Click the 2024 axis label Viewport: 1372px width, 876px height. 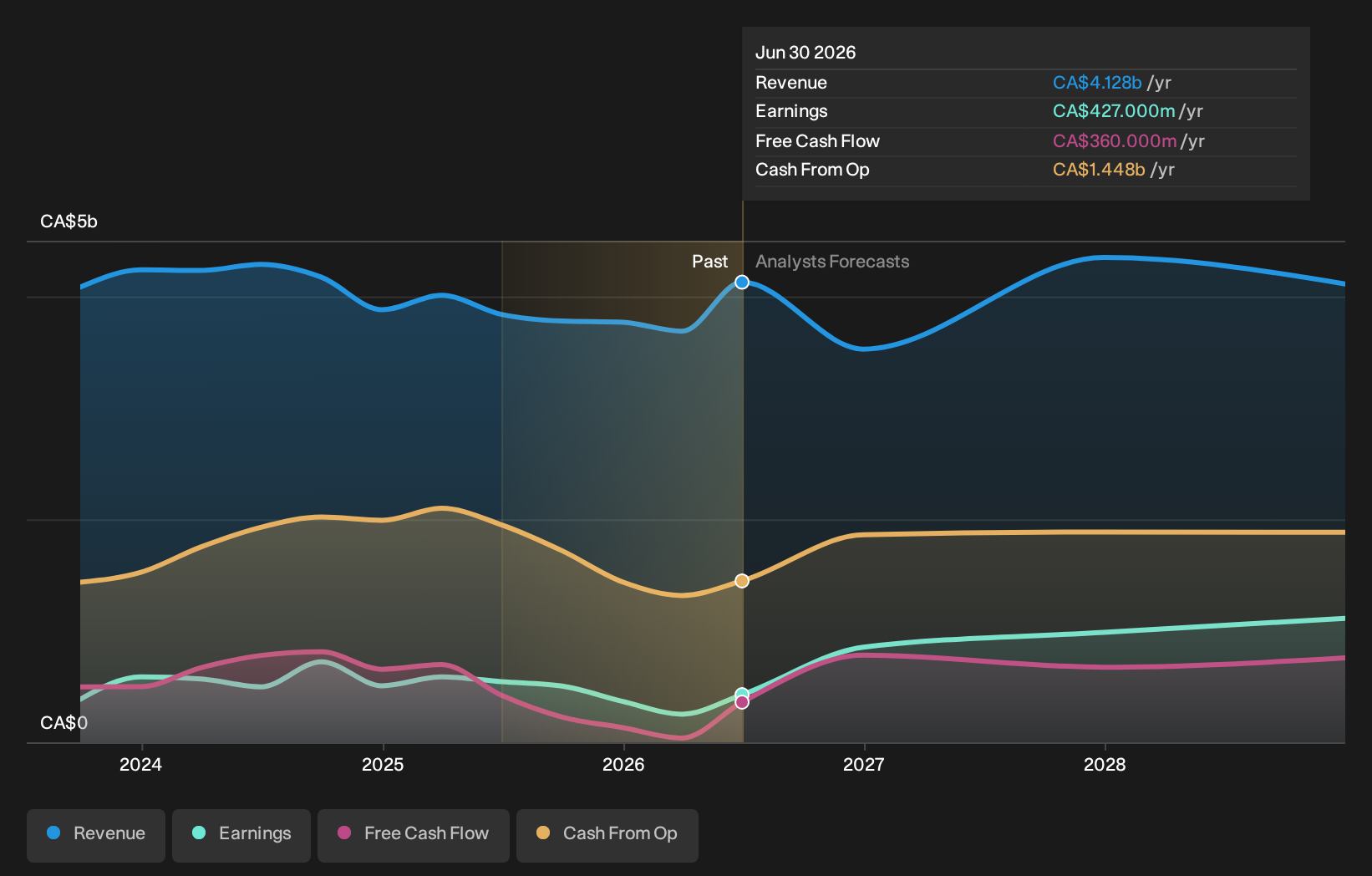point(141,765)
